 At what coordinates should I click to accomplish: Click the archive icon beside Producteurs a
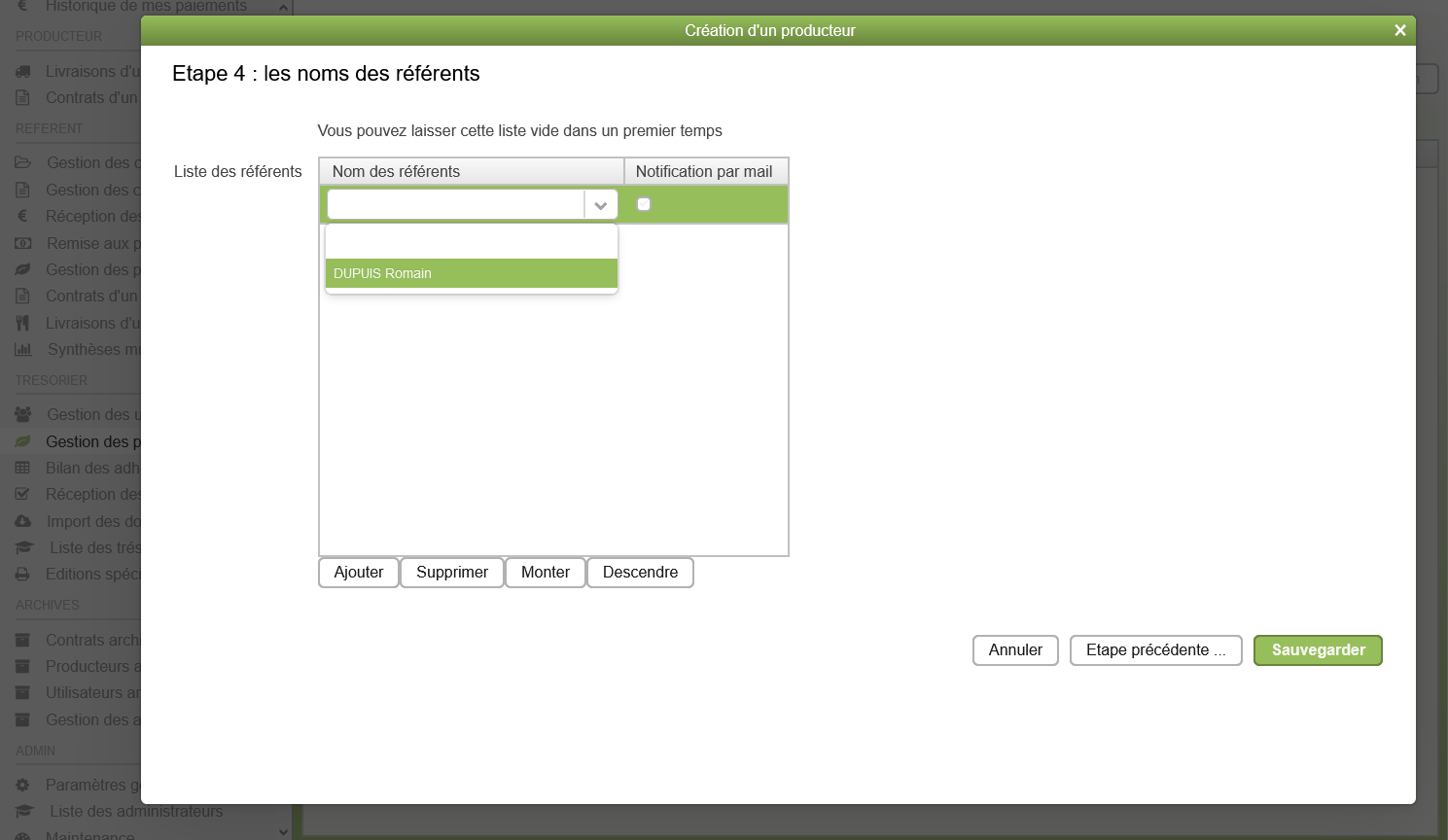pos(23,666)
